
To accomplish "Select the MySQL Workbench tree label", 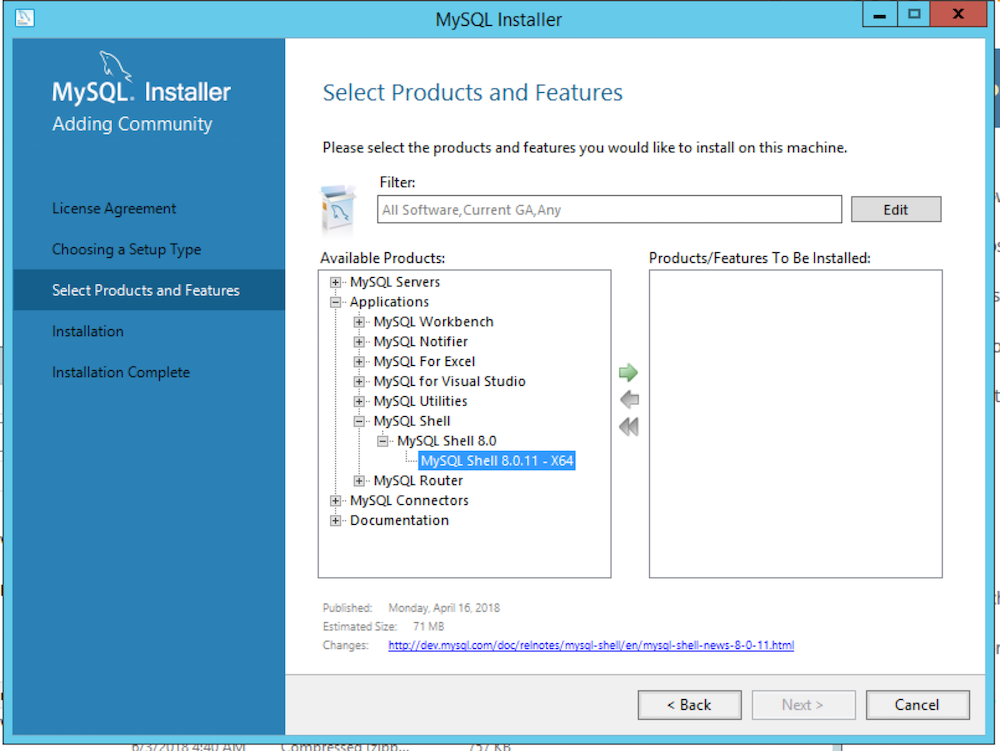I will pos(434,322).
